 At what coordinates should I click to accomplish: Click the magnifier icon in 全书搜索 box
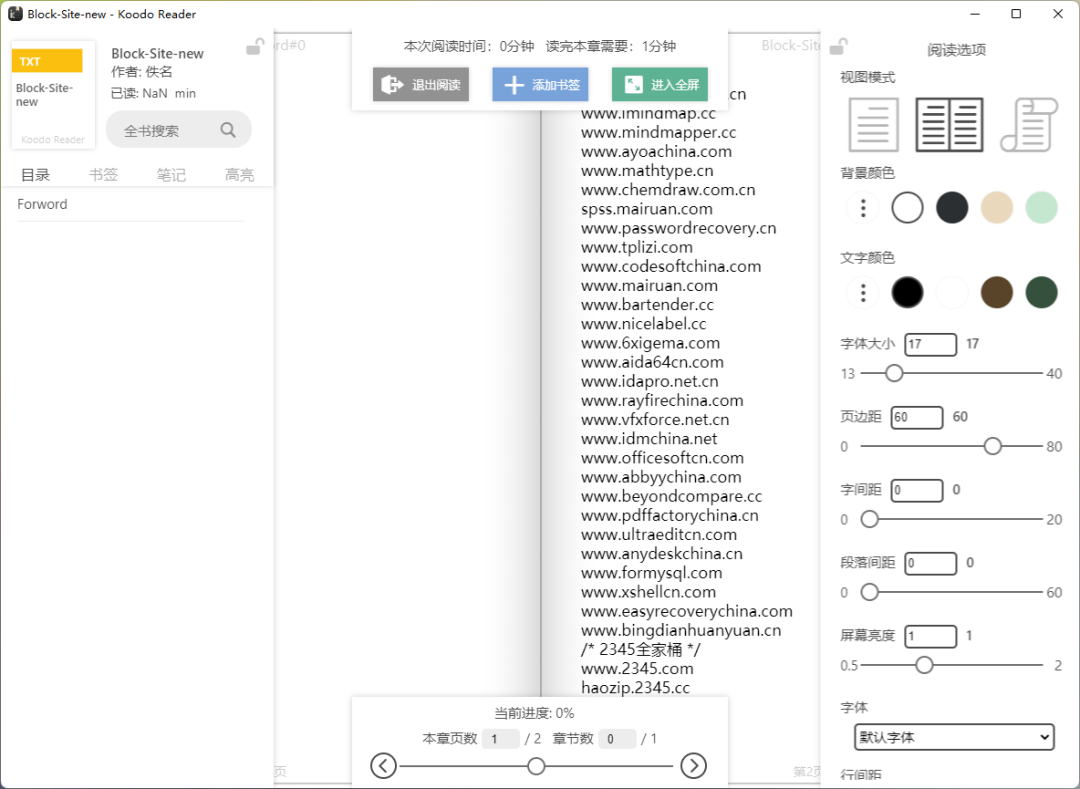(228, 129)
